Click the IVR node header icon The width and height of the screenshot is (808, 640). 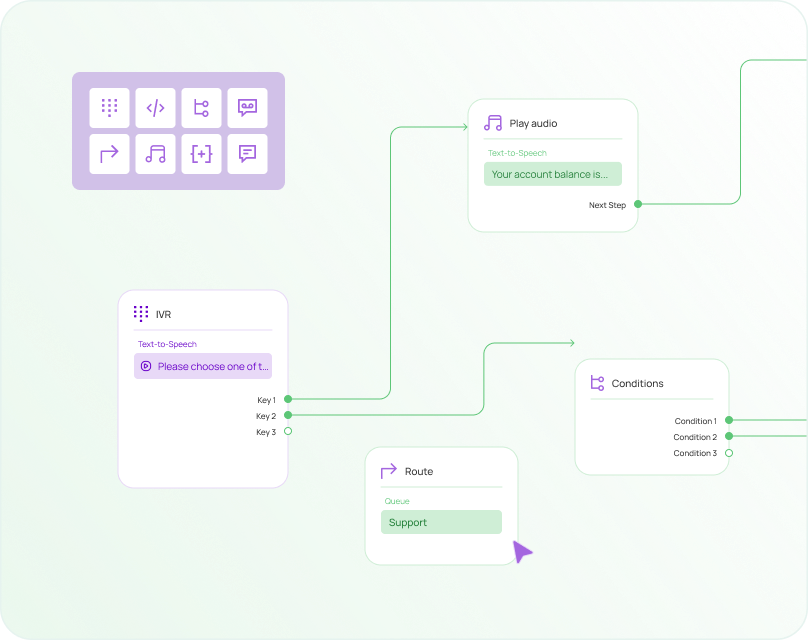[141, 314]
